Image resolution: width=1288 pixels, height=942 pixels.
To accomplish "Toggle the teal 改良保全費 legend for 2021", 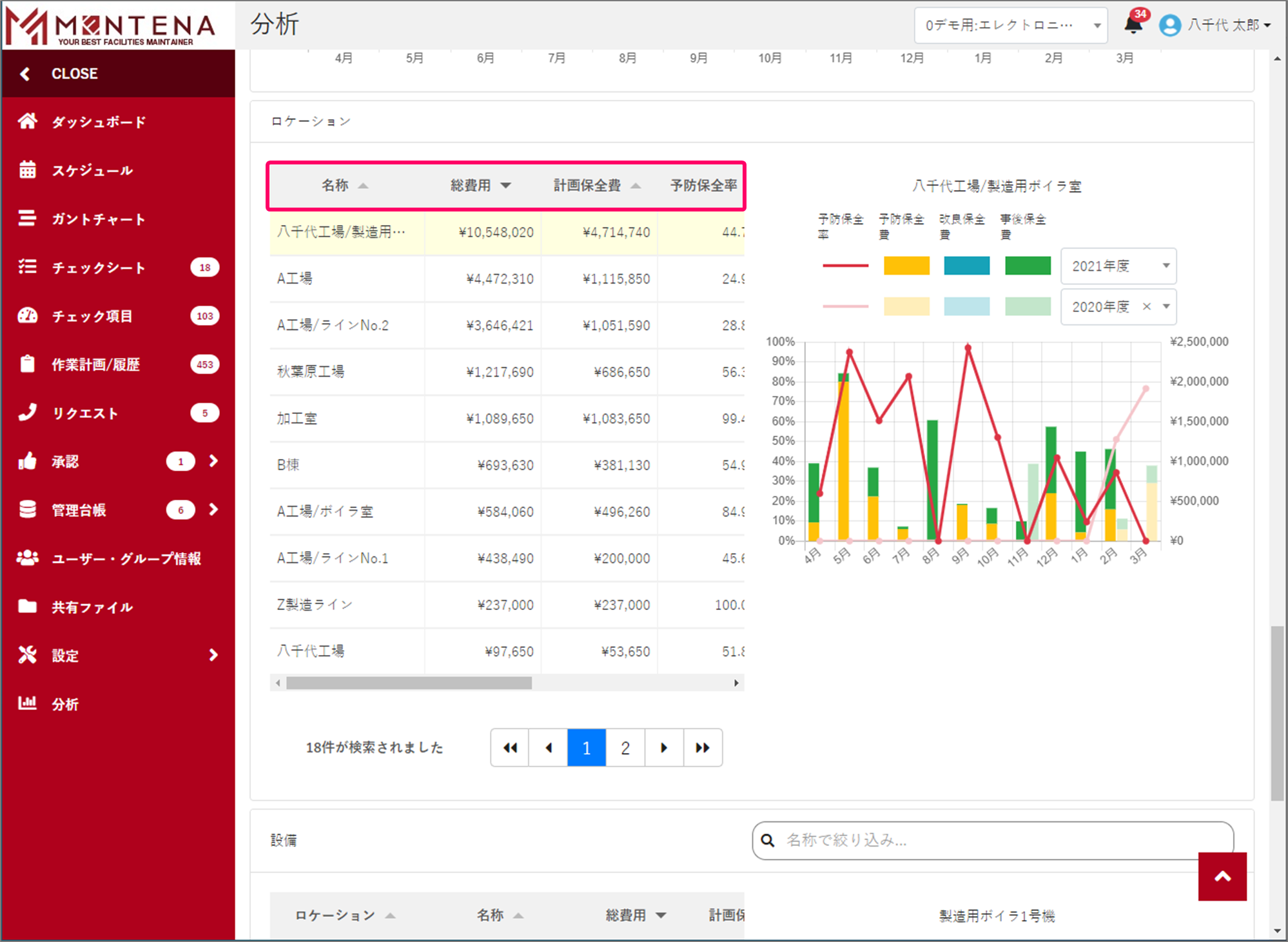I will pos(966,266).
